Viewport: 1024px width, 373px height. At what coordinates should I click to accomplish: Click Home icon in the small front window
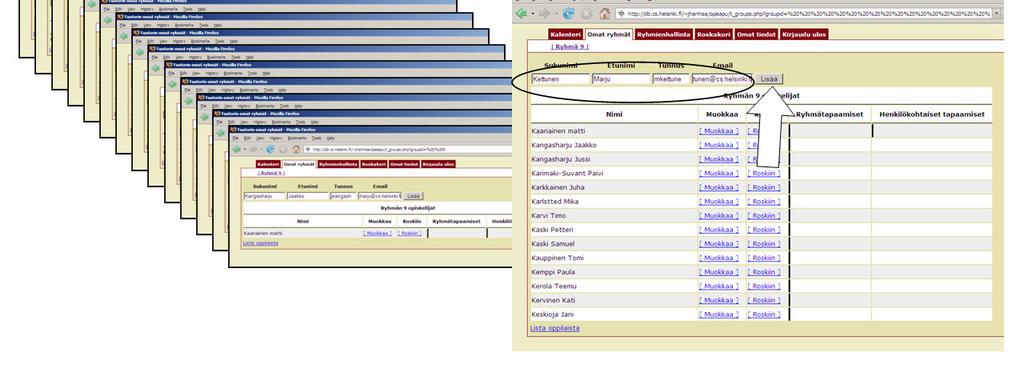click(296, 149)
